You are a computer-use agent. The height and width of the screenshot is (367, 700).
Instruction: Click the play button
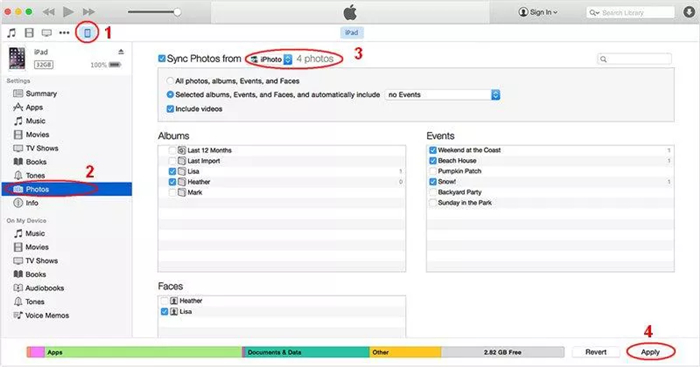68,12
